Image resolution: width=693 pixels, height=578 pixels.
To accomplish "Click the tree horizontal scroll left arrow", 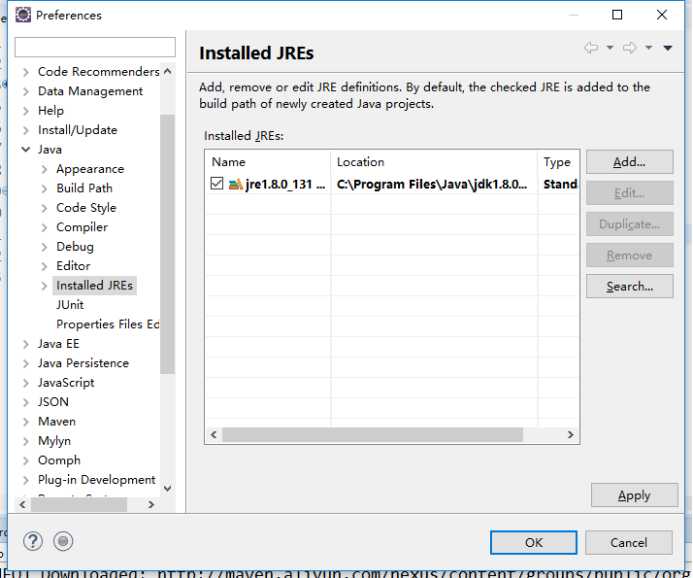I will 23,504.
